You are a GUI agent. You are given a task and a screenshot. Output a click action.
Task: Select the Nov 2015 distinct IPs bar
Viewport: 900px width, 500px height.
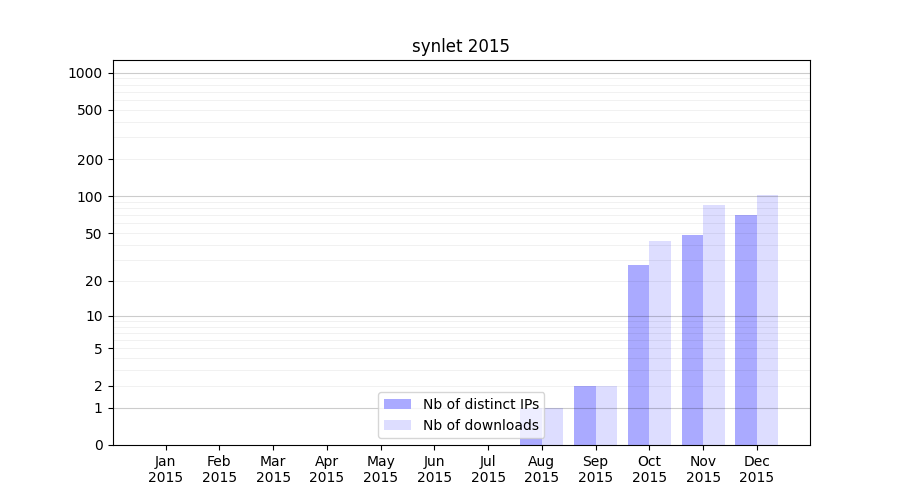click(692, 340)
